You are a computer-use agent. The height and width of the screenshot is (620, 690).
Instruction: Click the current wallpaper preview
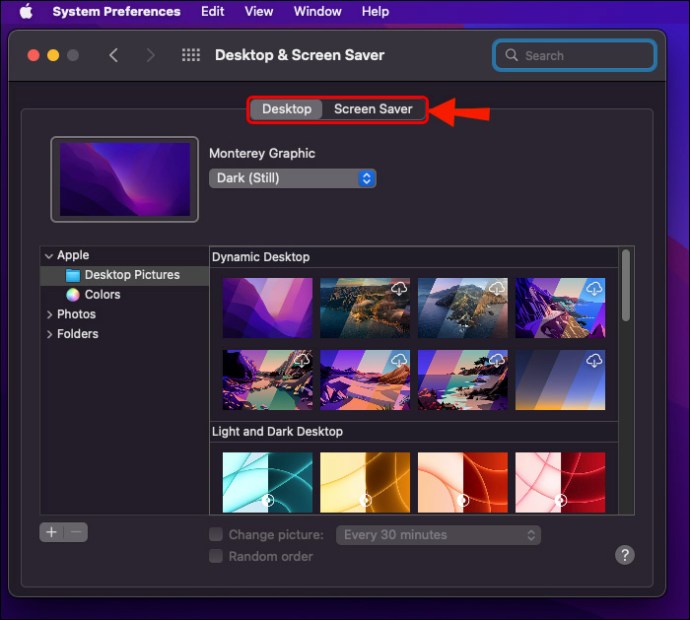point(125,179)
